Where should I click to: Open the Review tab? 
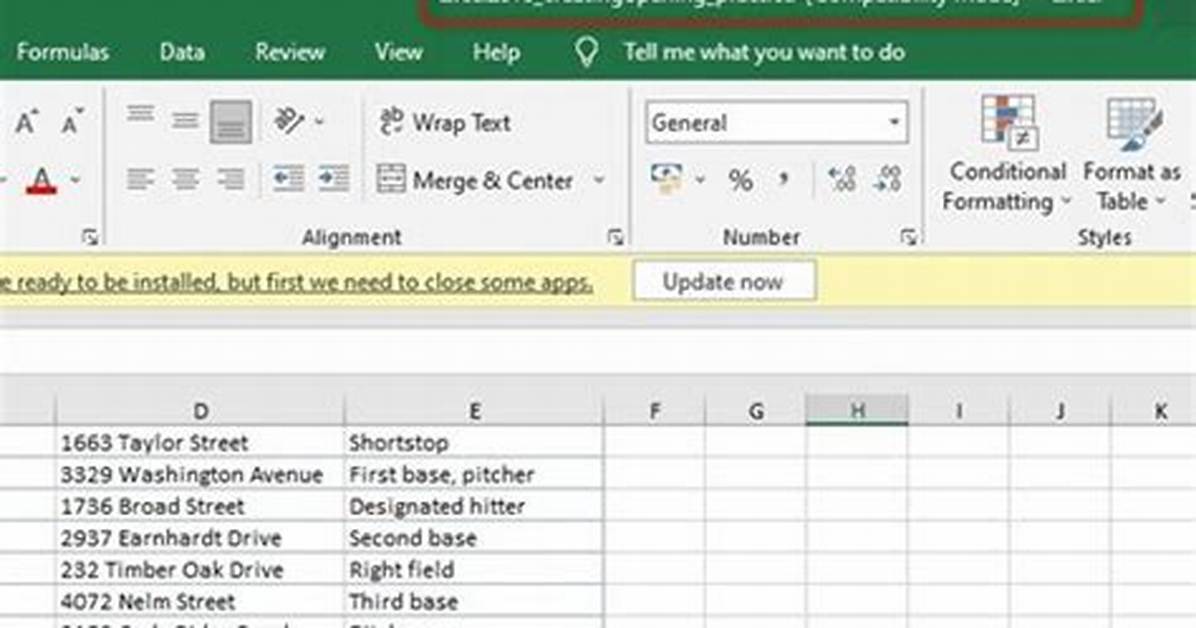(x=290, y=52)
